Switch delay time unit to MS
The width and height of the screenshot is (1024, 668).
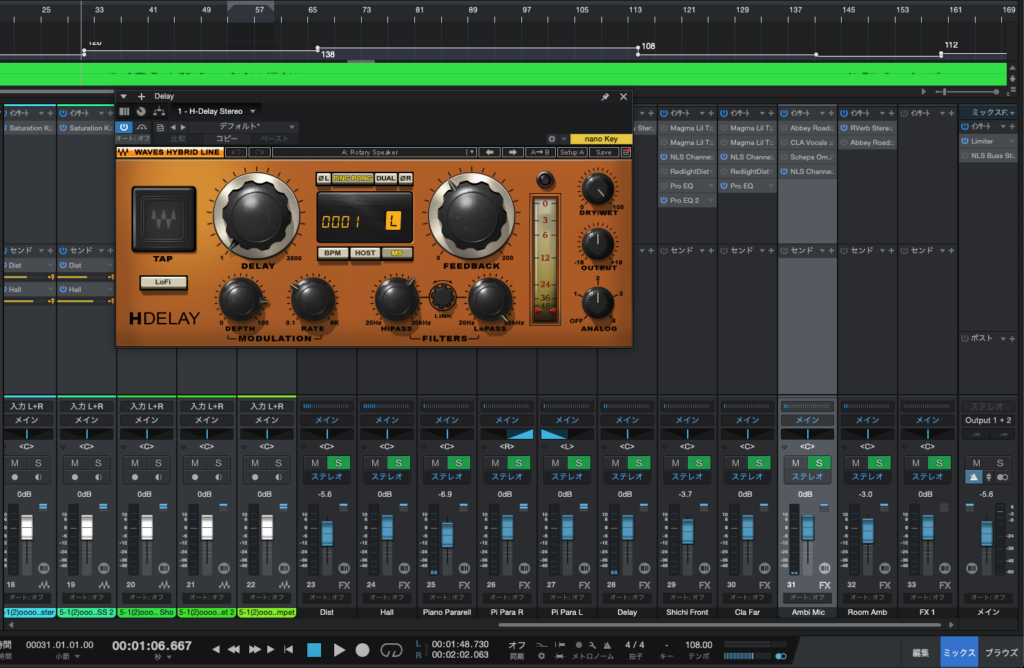(x=397, y=253)
